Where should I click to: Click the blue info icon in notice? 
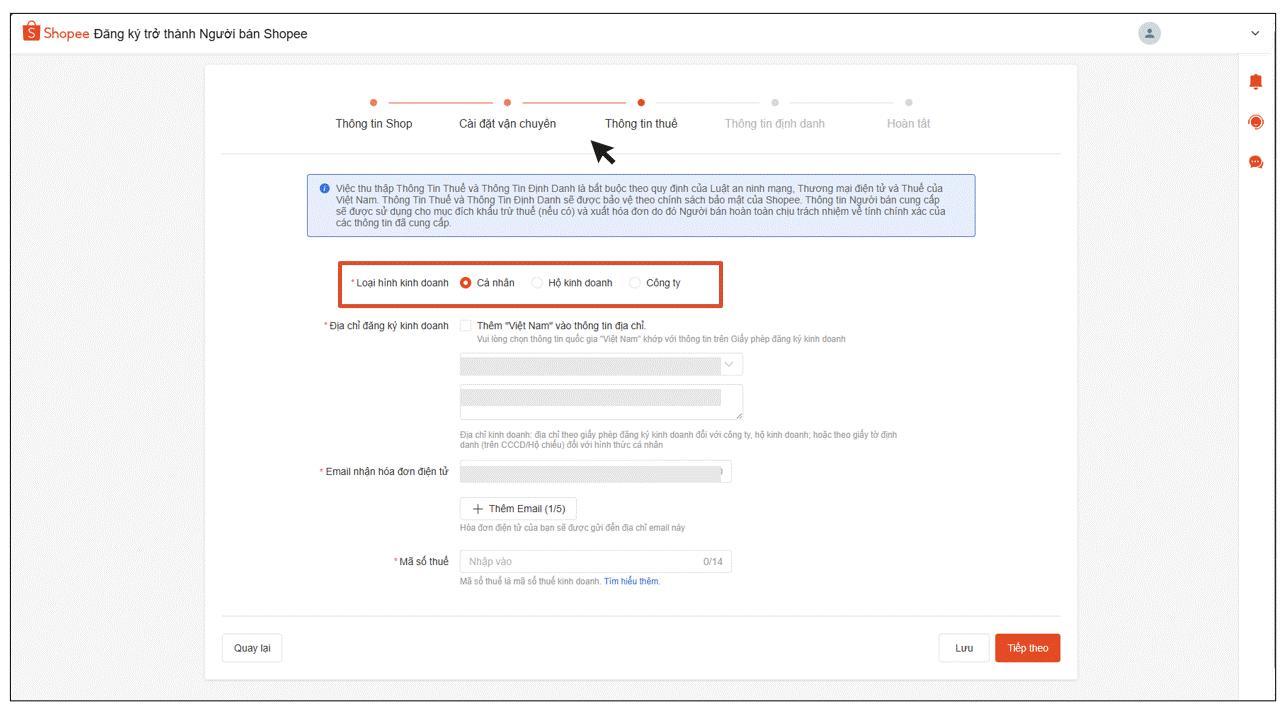coord(324,188)
